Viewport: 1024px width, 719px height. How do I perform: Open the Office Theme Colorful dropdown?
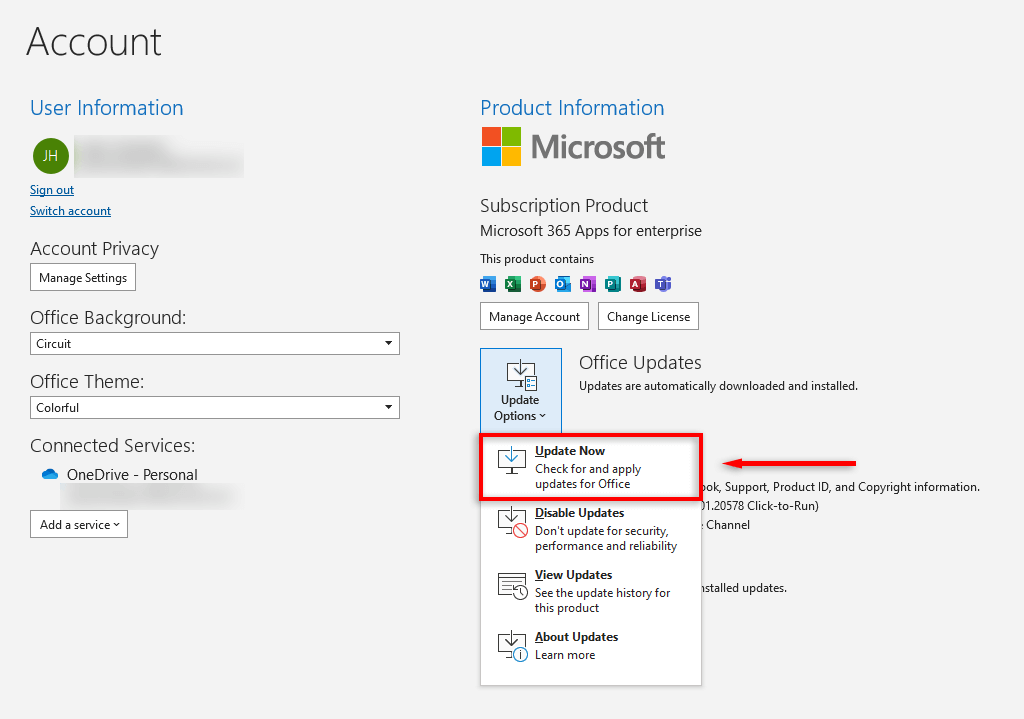coord(215,407)
